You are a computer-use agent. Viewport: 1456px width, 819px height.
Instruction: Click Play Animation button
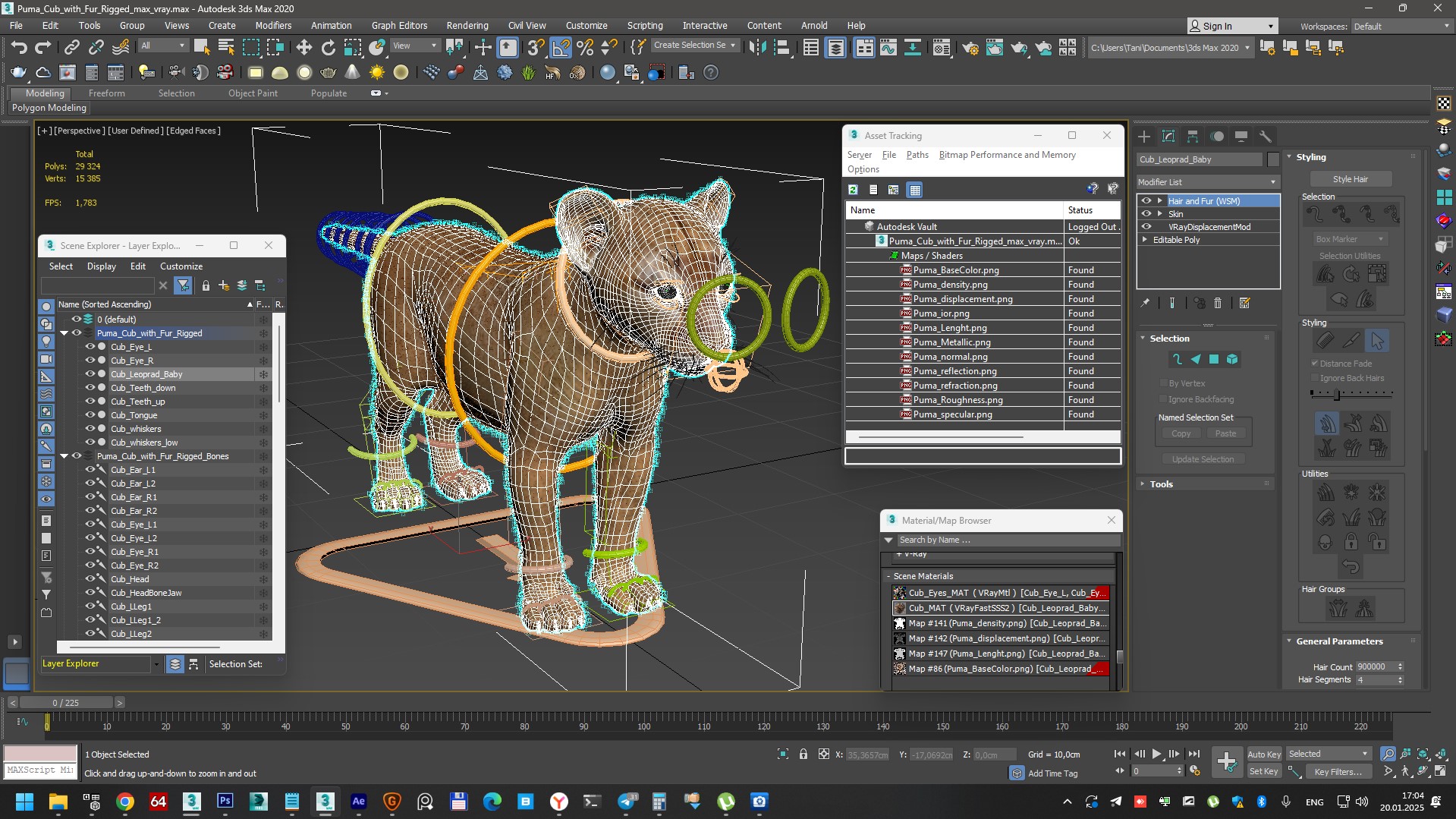pos(1156,754)
